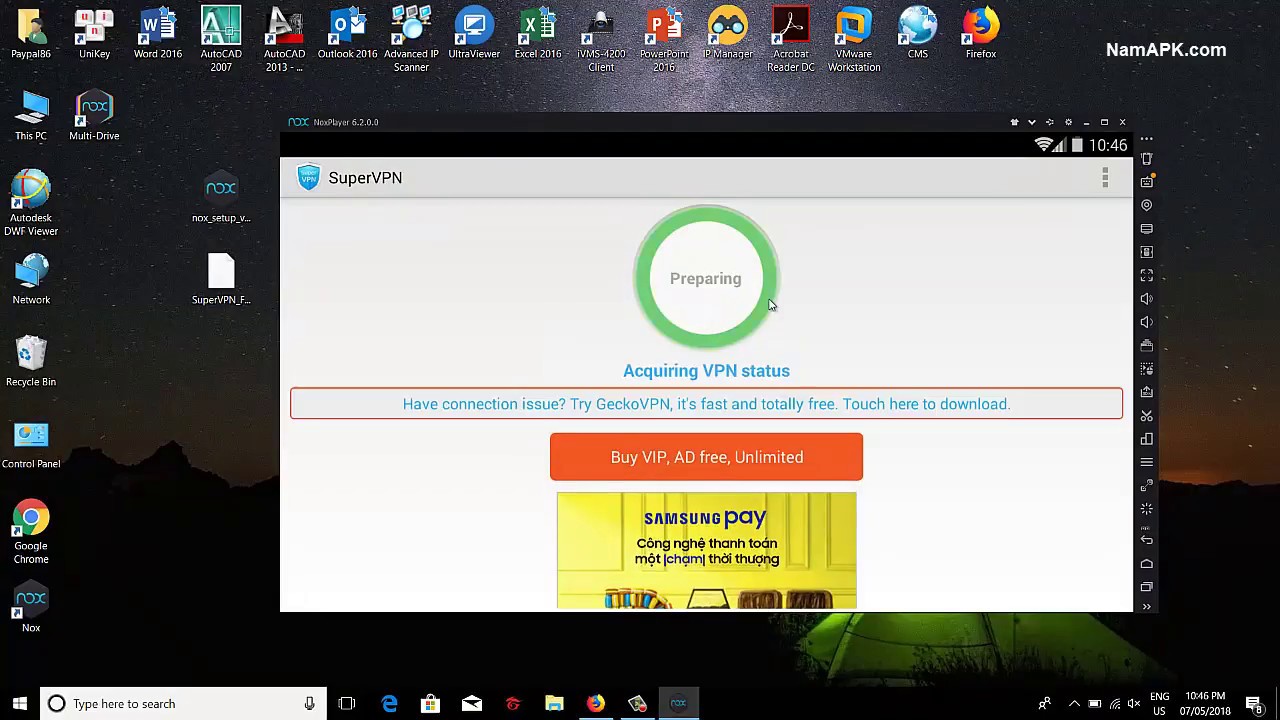
Task: Show hidden system tray icons chevron
Action: pyautogui.click(x=1074, y=704)
